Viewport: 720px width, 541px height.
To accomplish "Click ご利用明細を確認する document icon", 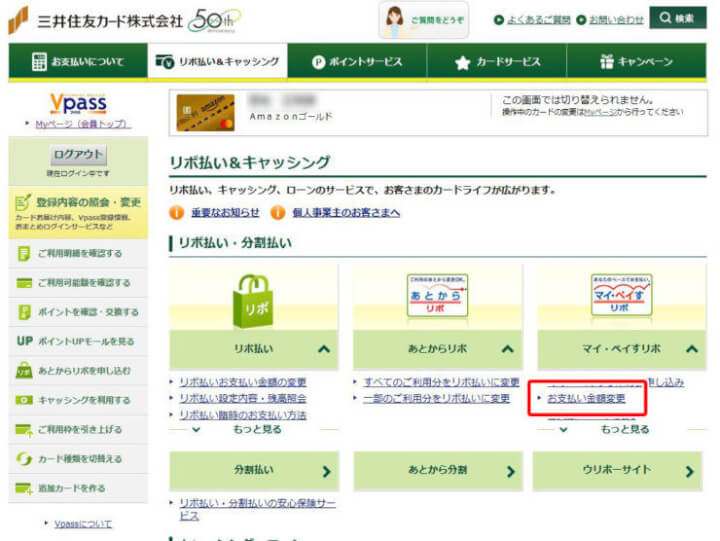I will [x=23, y=254].
